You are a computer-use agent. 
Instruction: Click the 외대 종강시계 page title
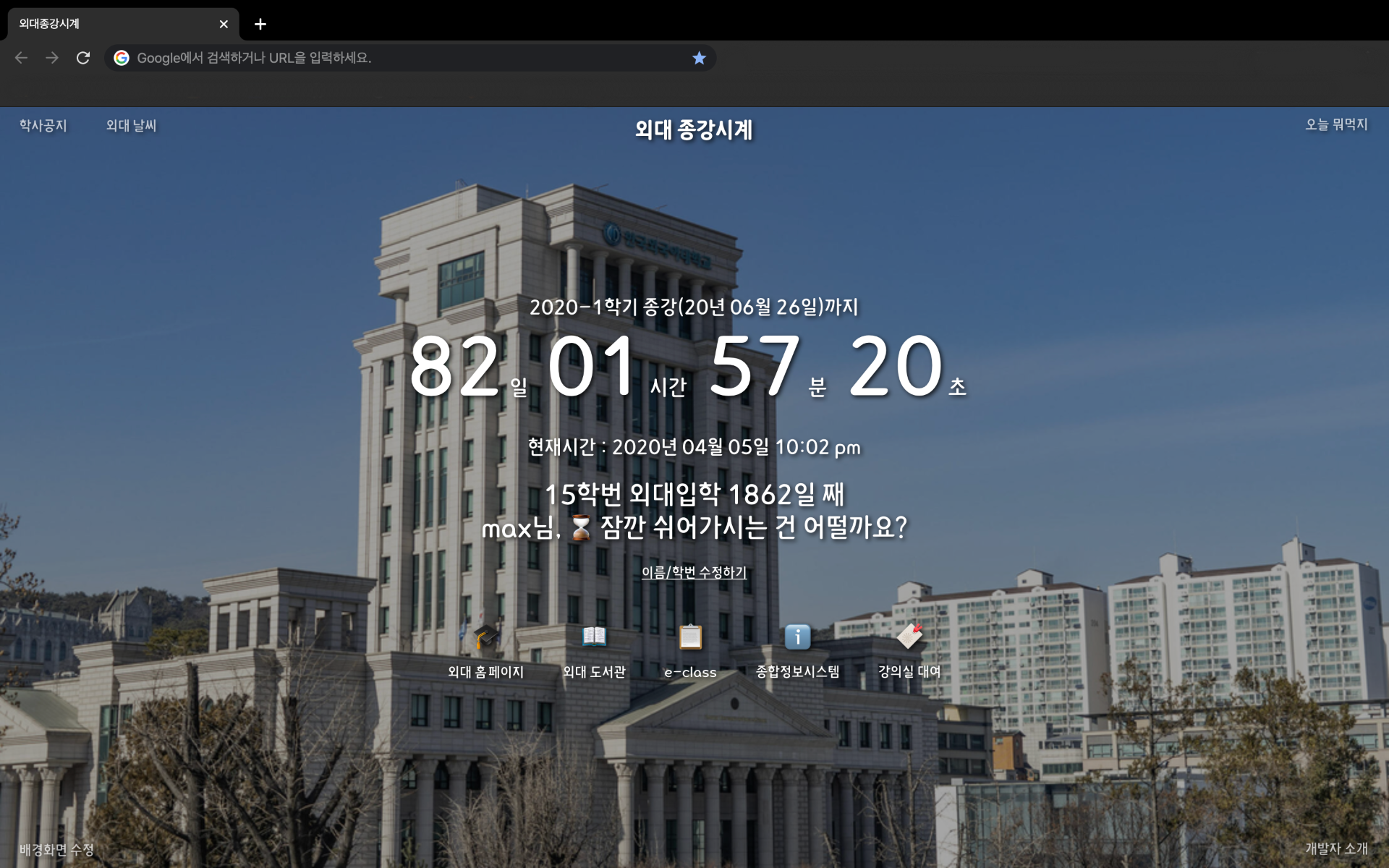tap(694, 129)
